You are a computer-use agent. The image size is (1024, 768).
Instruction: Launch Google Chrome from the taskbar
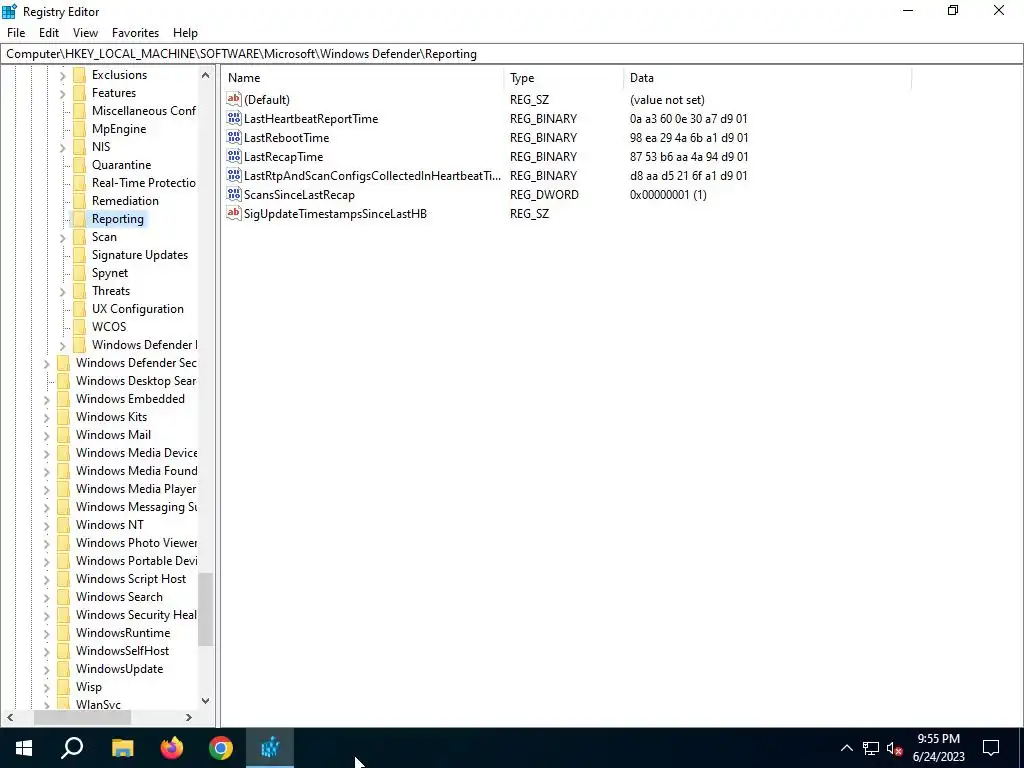[x=221, y=748]
